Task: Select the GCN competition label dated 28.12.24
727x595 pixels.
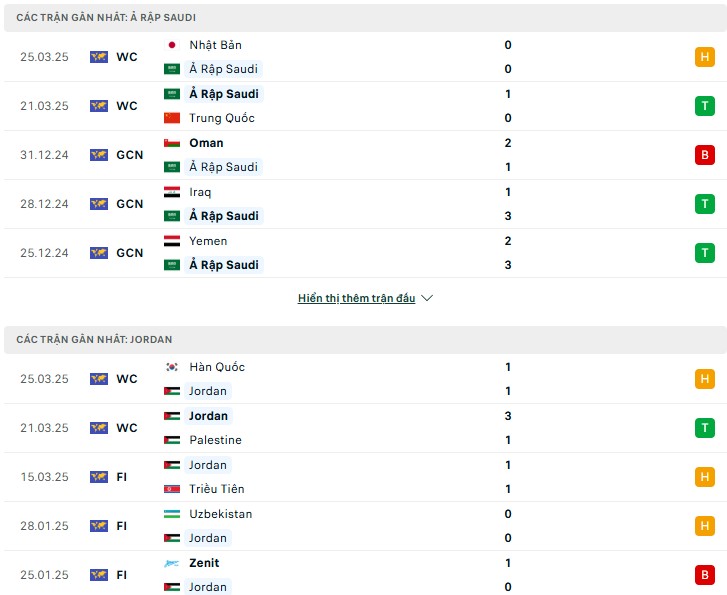Action: tap(130, 204)
